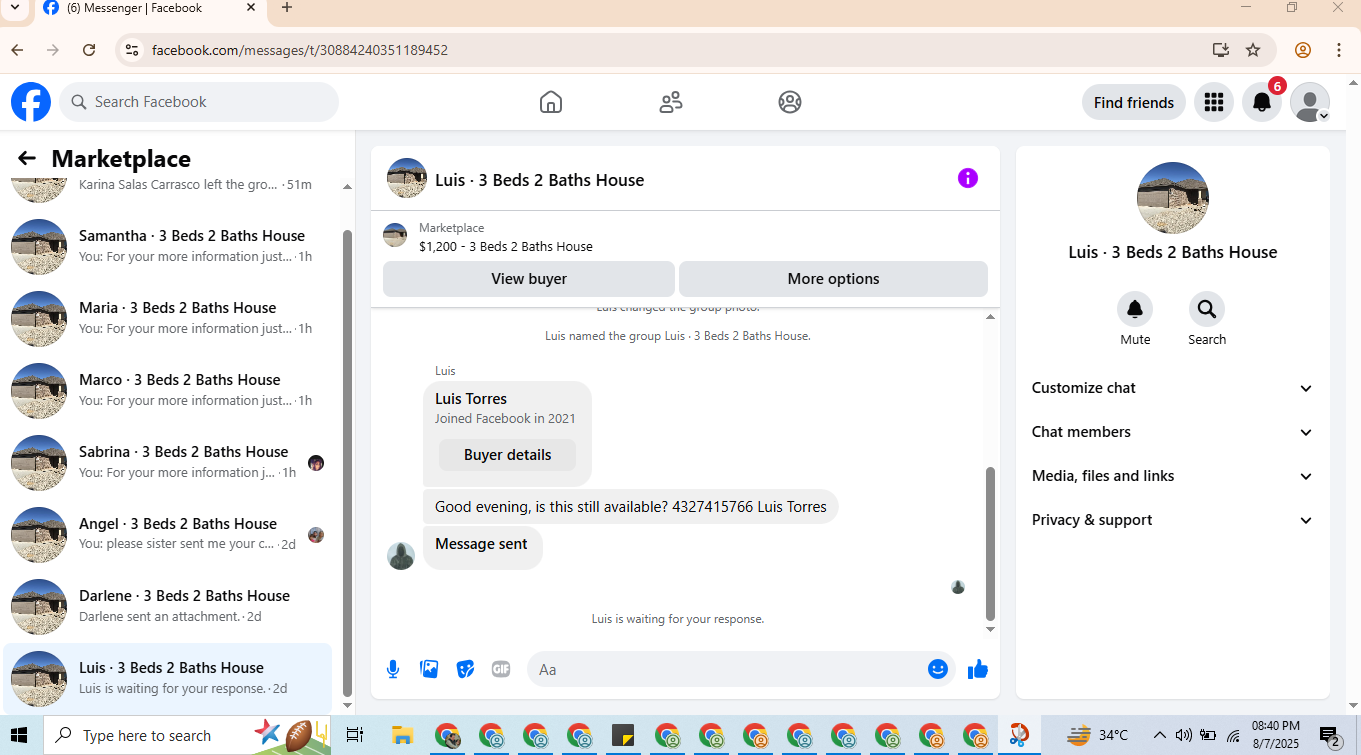Open the account avatar dropdown

point(1310,102)
